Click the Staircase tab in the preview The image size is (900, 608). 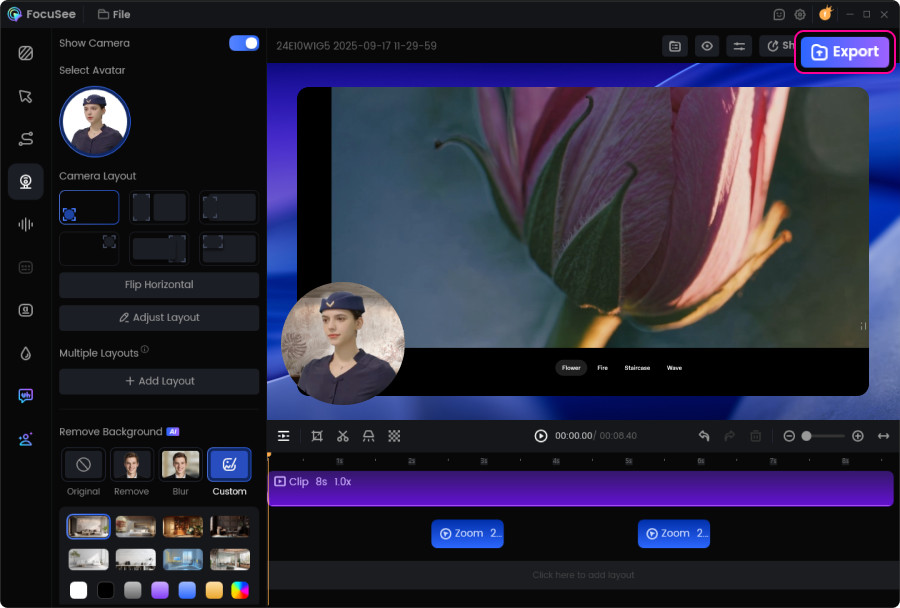(637, 368)
